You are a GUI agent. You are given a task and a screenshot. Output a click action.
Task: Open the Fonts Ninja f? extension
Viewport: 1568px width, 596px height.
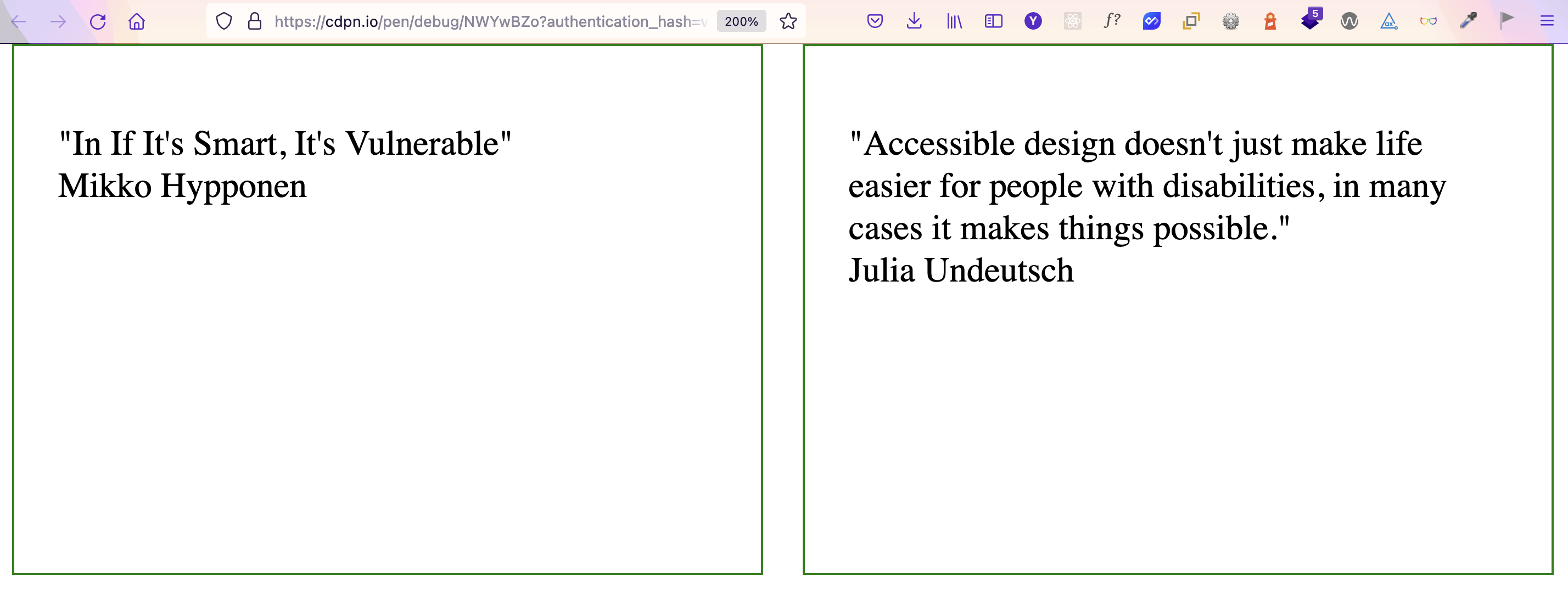pyautogui.click(x=1112, y=21)
